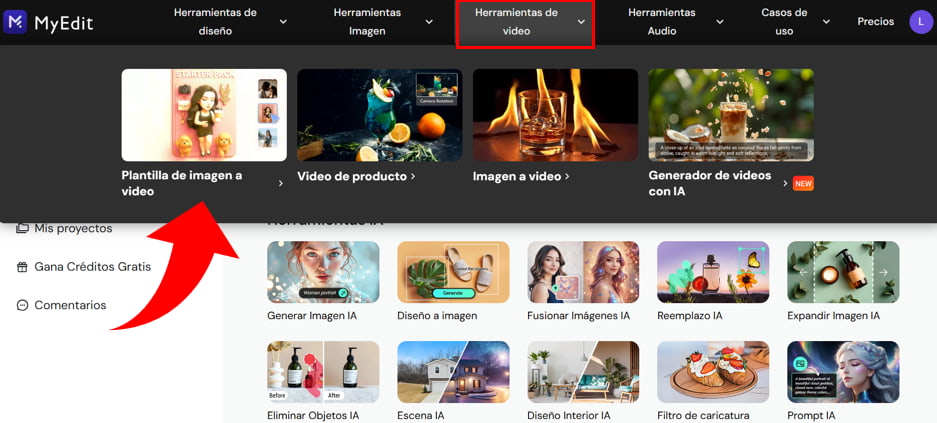Open the Herramientas Audio dropdown
937x423 pixels.
(x=676, y=22)
